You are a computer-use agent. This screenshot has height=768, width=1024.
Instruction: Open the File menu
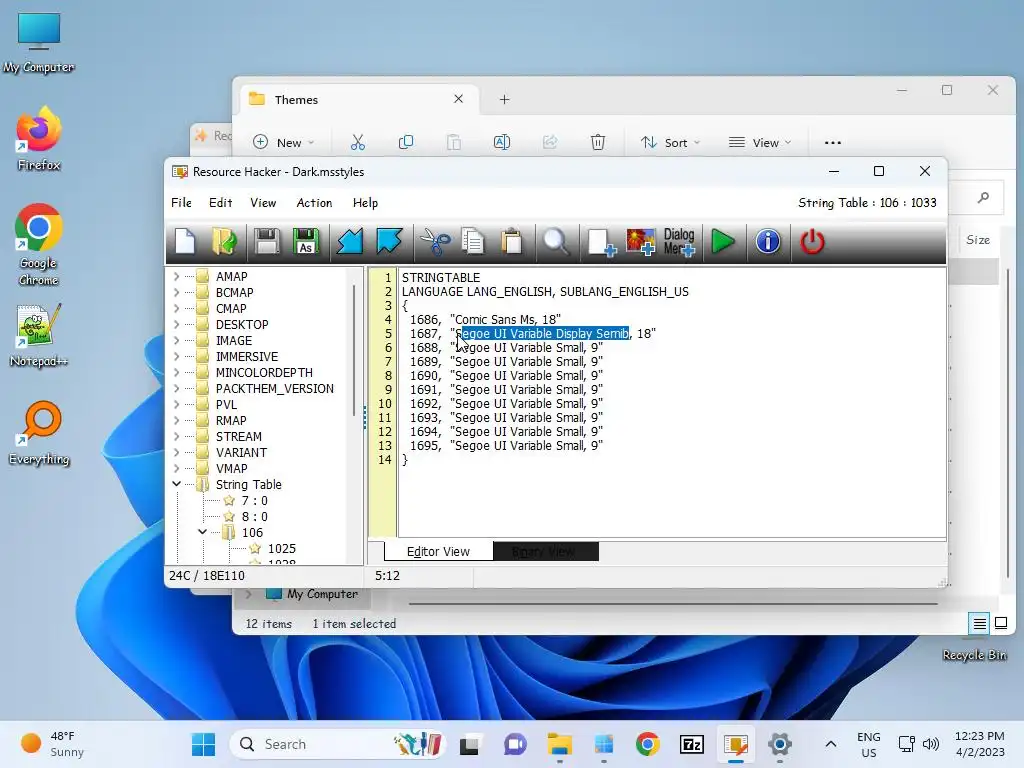pos(181,203)
